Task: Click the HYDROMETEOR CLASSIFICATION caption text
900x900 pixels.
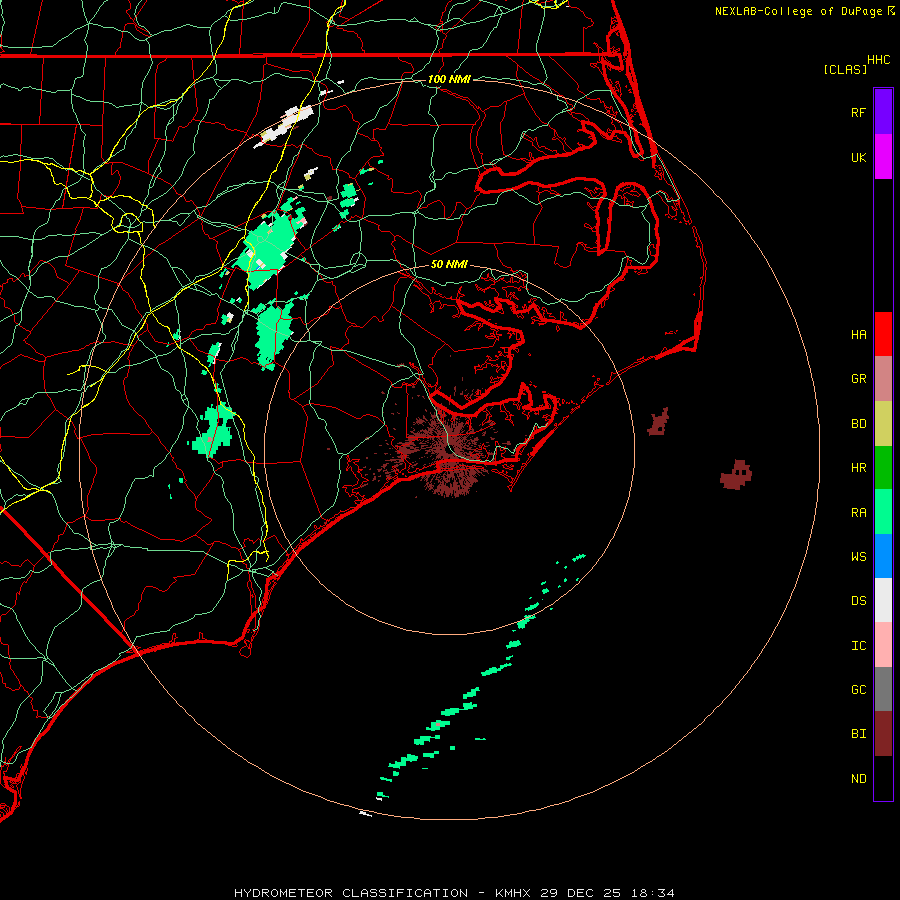Action: click(x=351, y=893)
